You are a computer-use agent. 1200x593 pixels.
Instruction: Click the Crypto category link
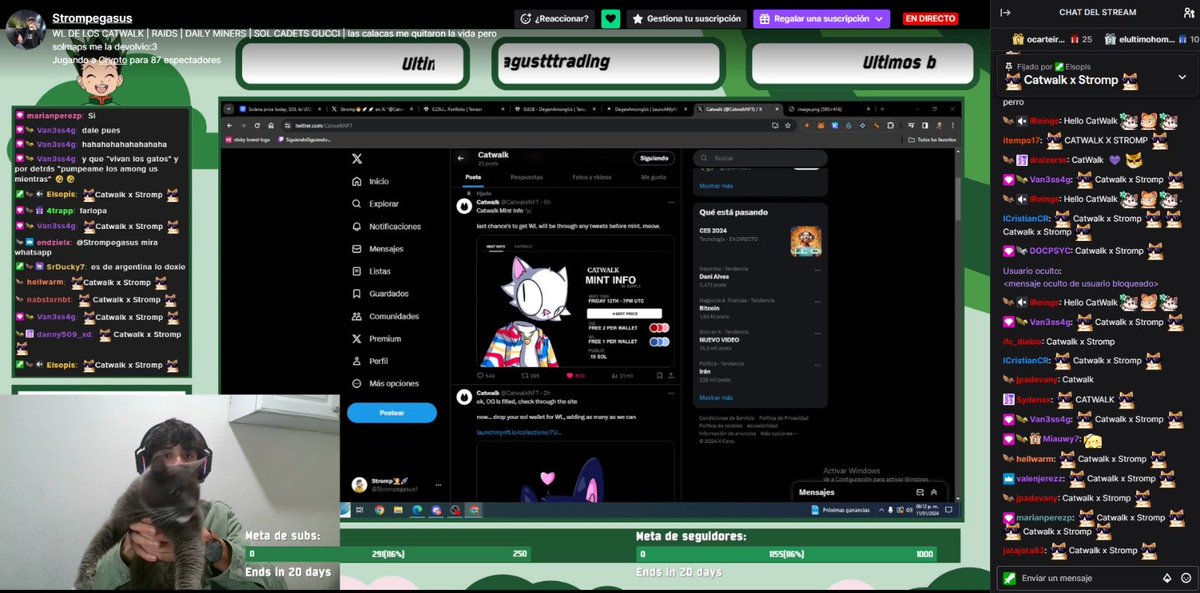click(113, 60)
